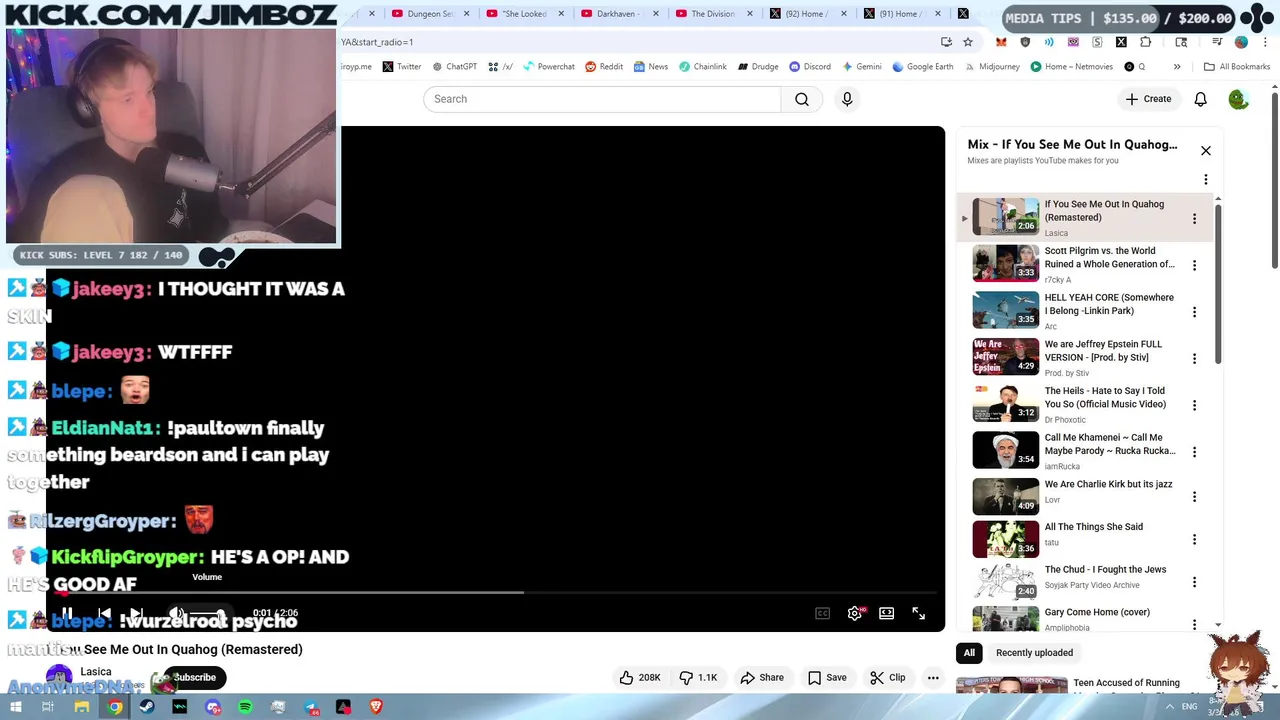Open Steam from the taskbar

click(147, 707)
